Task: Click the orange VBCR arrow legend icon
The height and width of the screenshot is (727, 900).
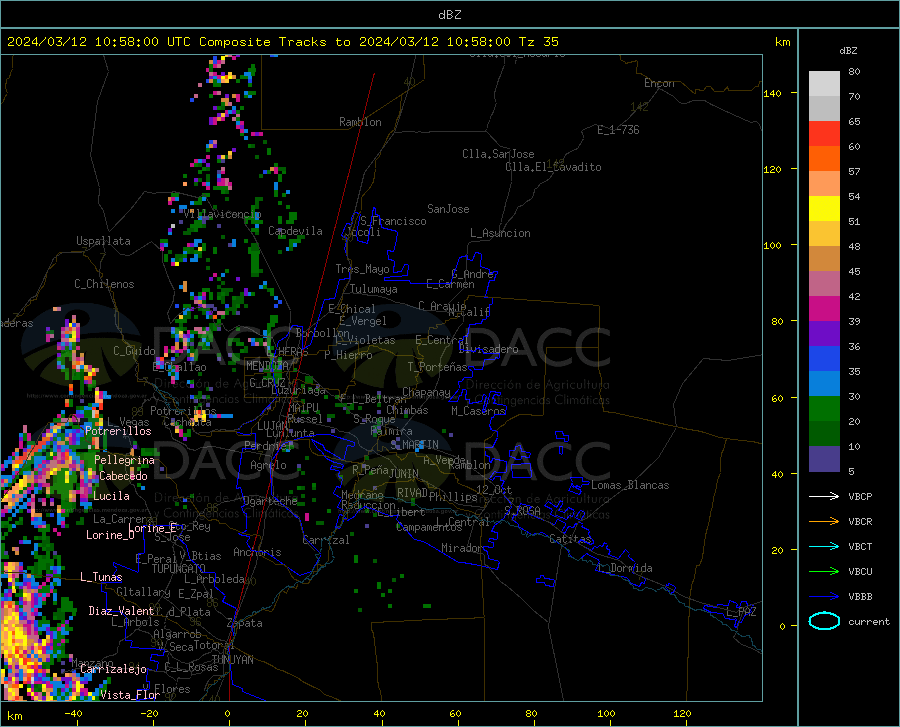Action: 824,521
